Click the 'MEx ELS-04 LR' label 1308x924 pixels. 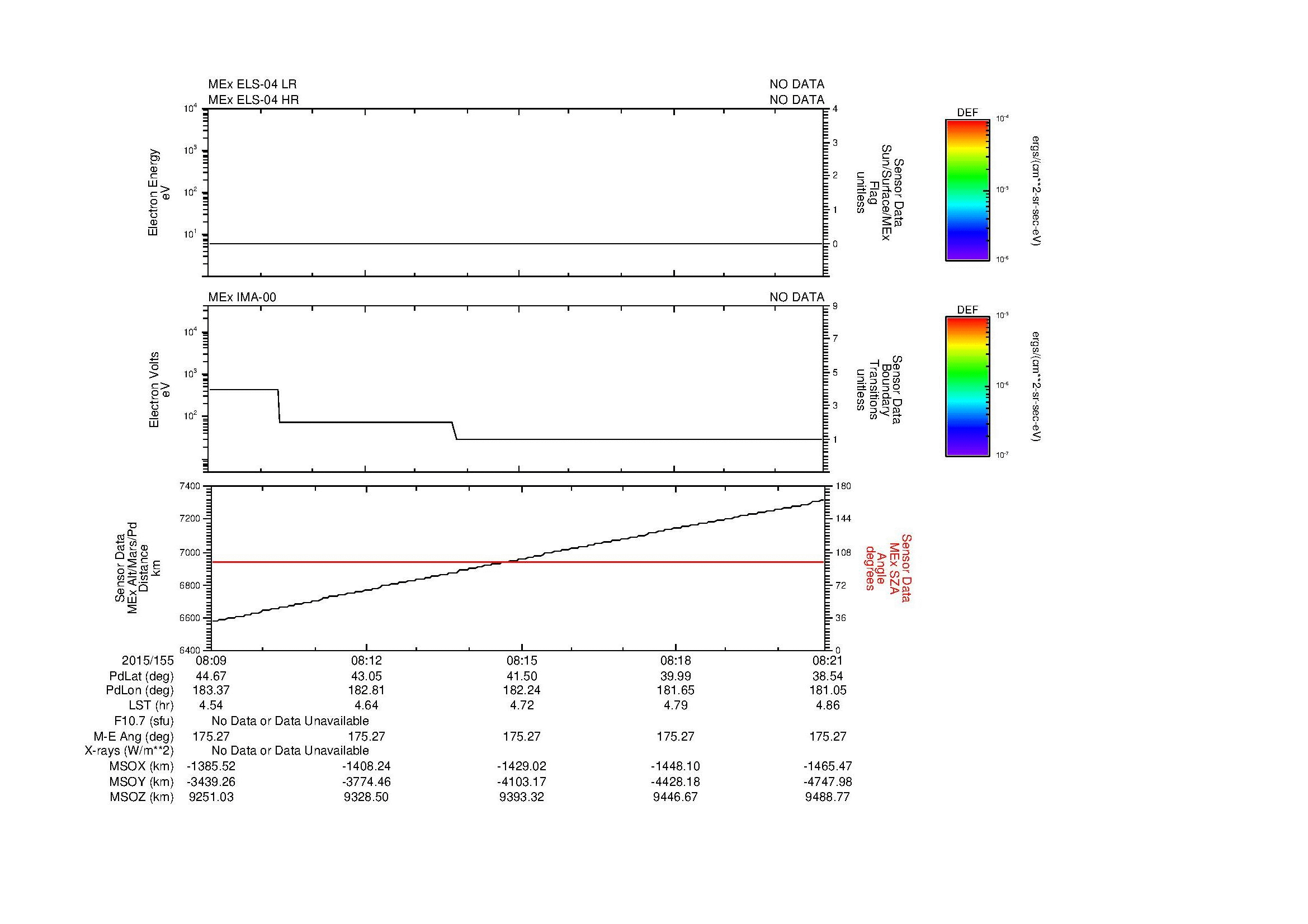click(252, 84)
